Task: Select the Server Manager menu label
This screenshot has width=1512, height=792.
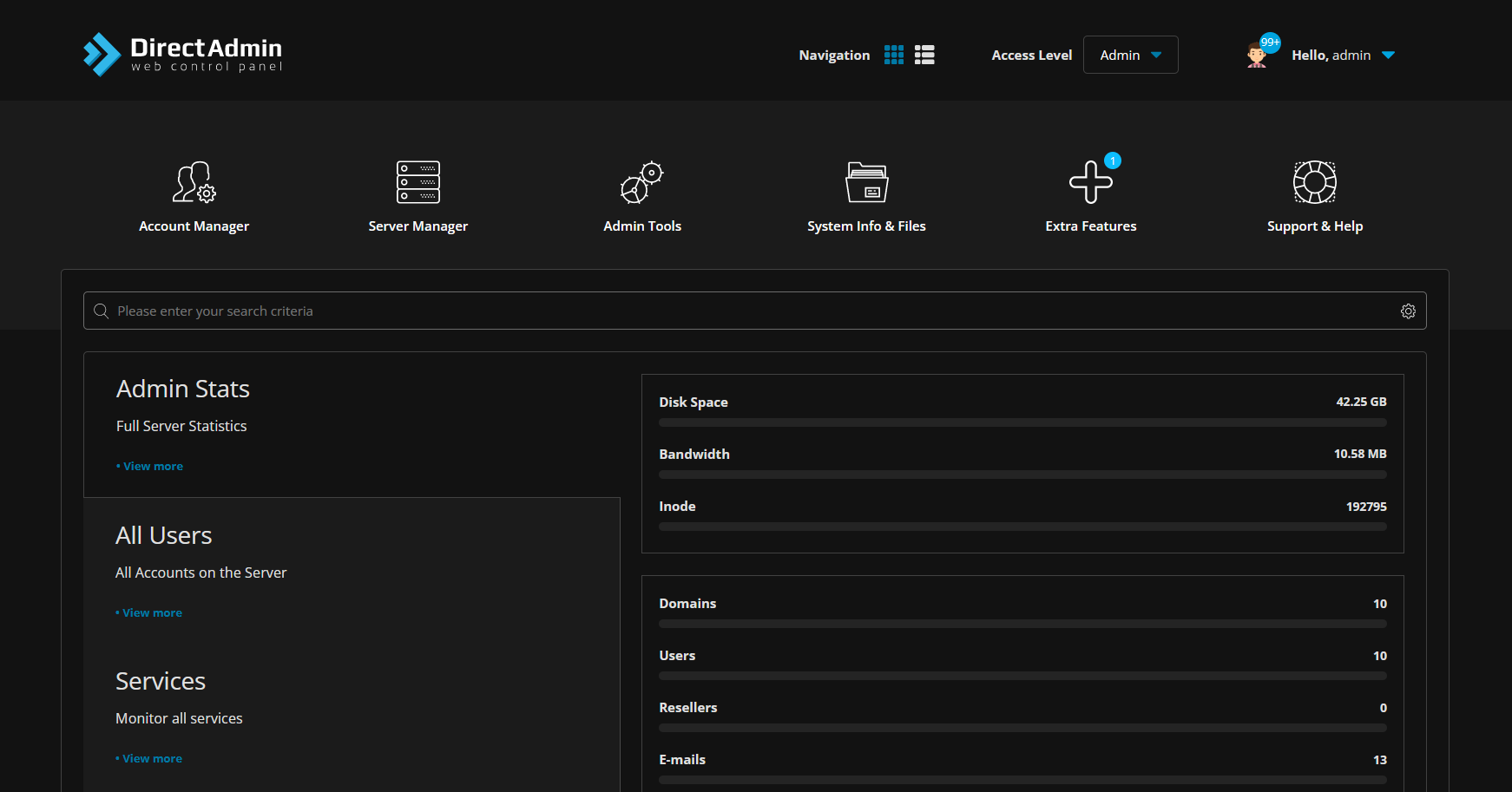Action: pos(417,226)
